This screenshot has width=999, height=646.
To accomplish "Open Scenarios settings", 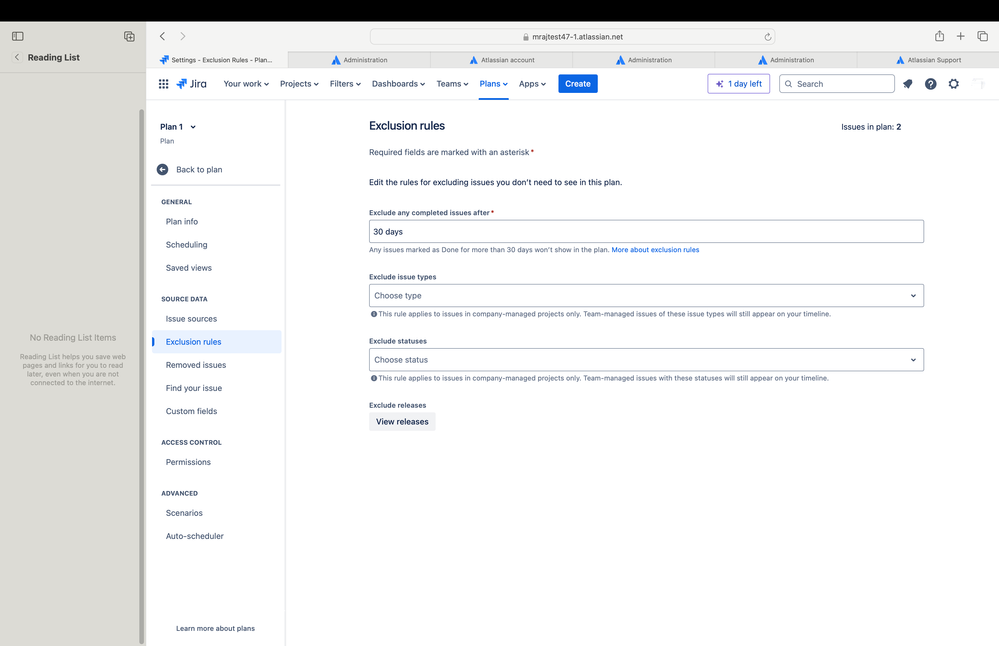I will [184, 513].
